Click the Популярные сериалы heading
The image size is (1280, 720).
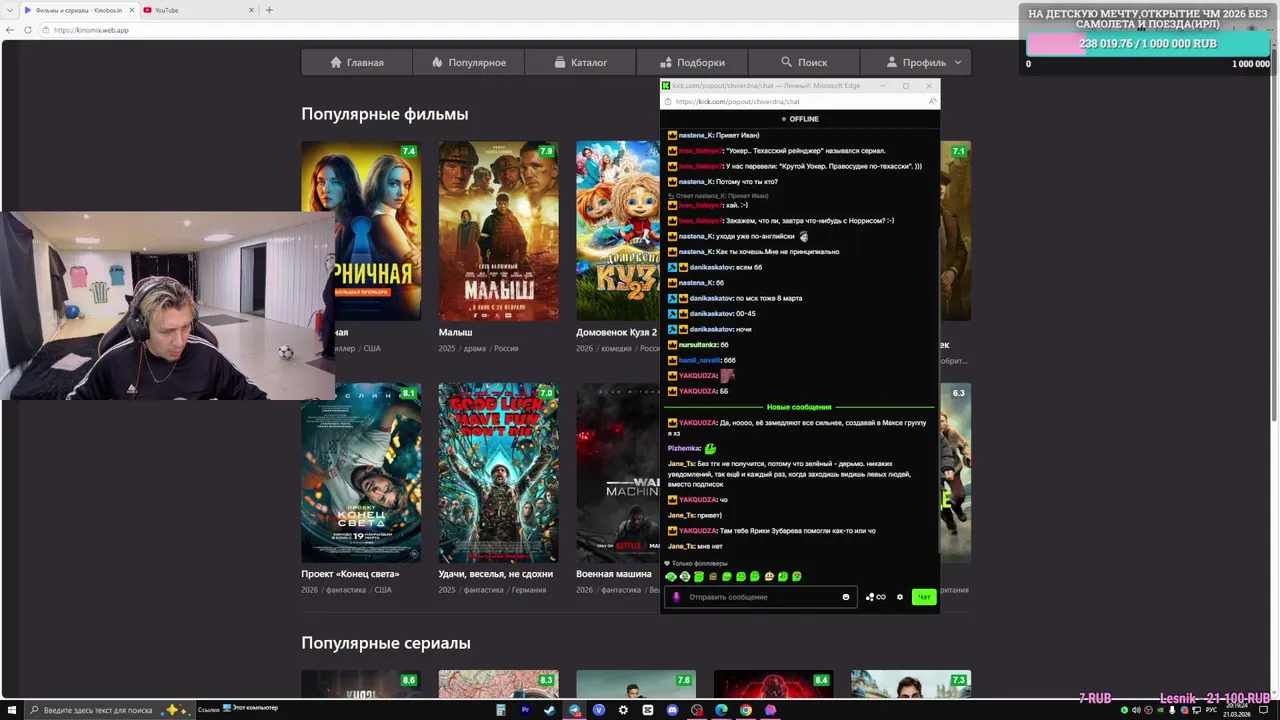[x=386, y=643]
